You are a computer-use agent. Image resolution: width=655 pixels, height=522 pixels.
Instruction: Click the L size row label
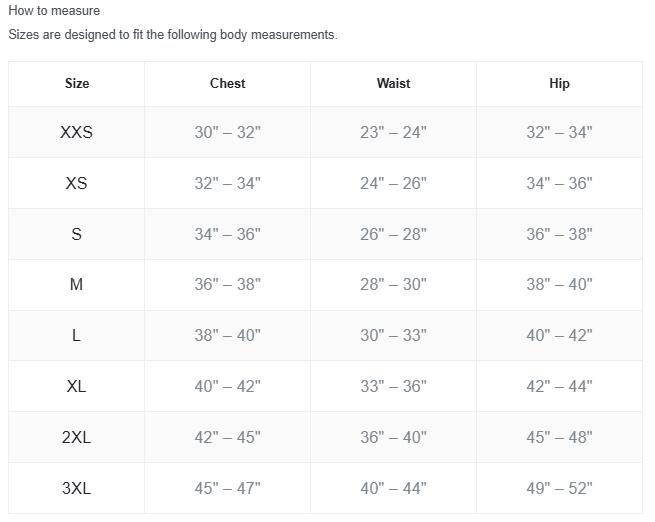coord(76,335)
